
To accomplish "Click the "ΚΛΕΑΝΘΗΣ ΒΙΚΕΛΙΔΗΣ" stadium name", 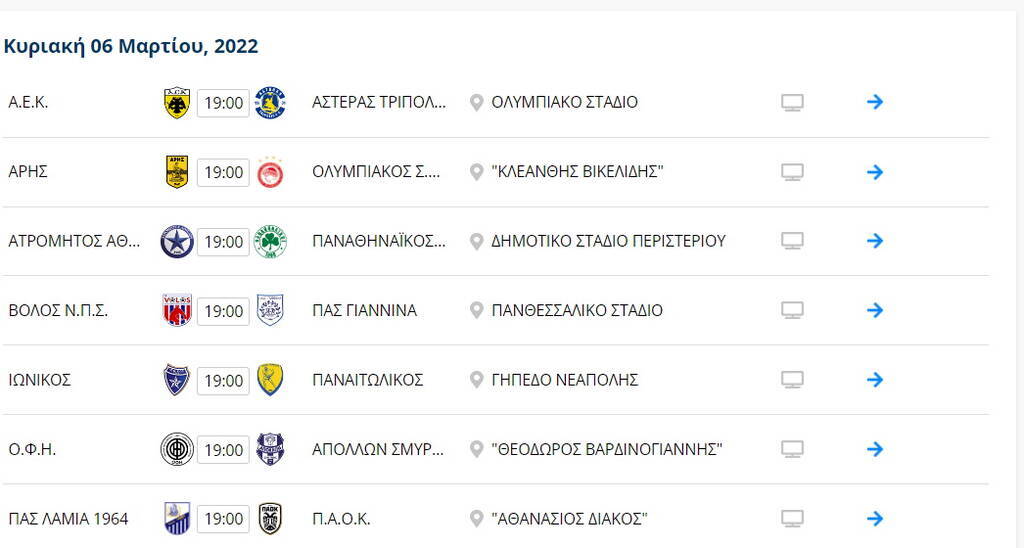I will [x=577, y=172].
